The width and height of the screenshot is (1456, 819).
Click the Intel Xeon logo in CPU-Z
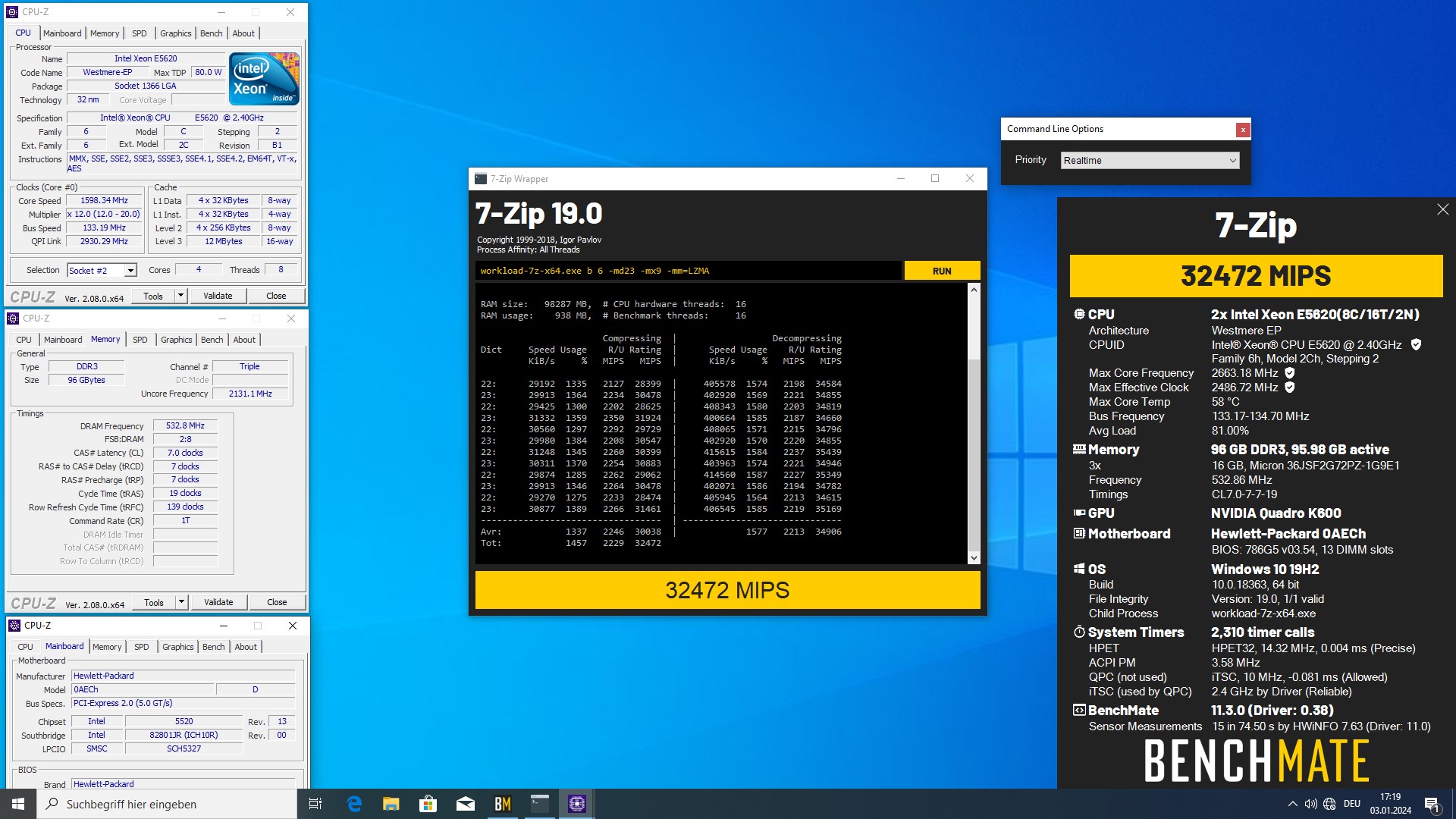(x=265, y=79)
